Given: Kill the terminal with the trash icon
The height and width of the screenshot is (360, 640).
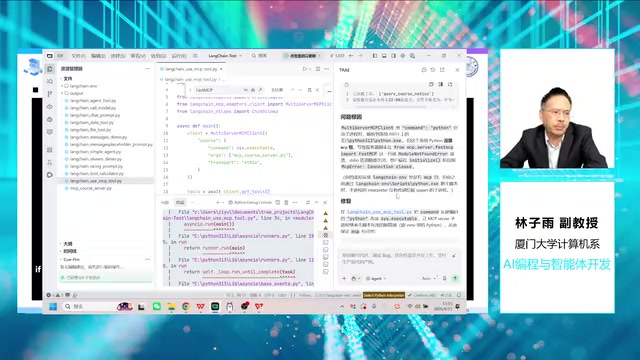Looking at the screenshot, I should pyautogui.click(x=286, y=202).
